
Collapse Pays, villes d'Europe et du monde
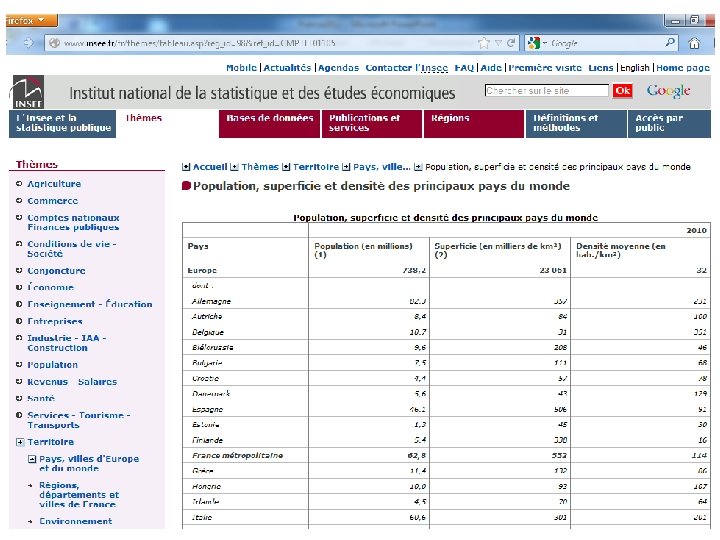[32, 459]
